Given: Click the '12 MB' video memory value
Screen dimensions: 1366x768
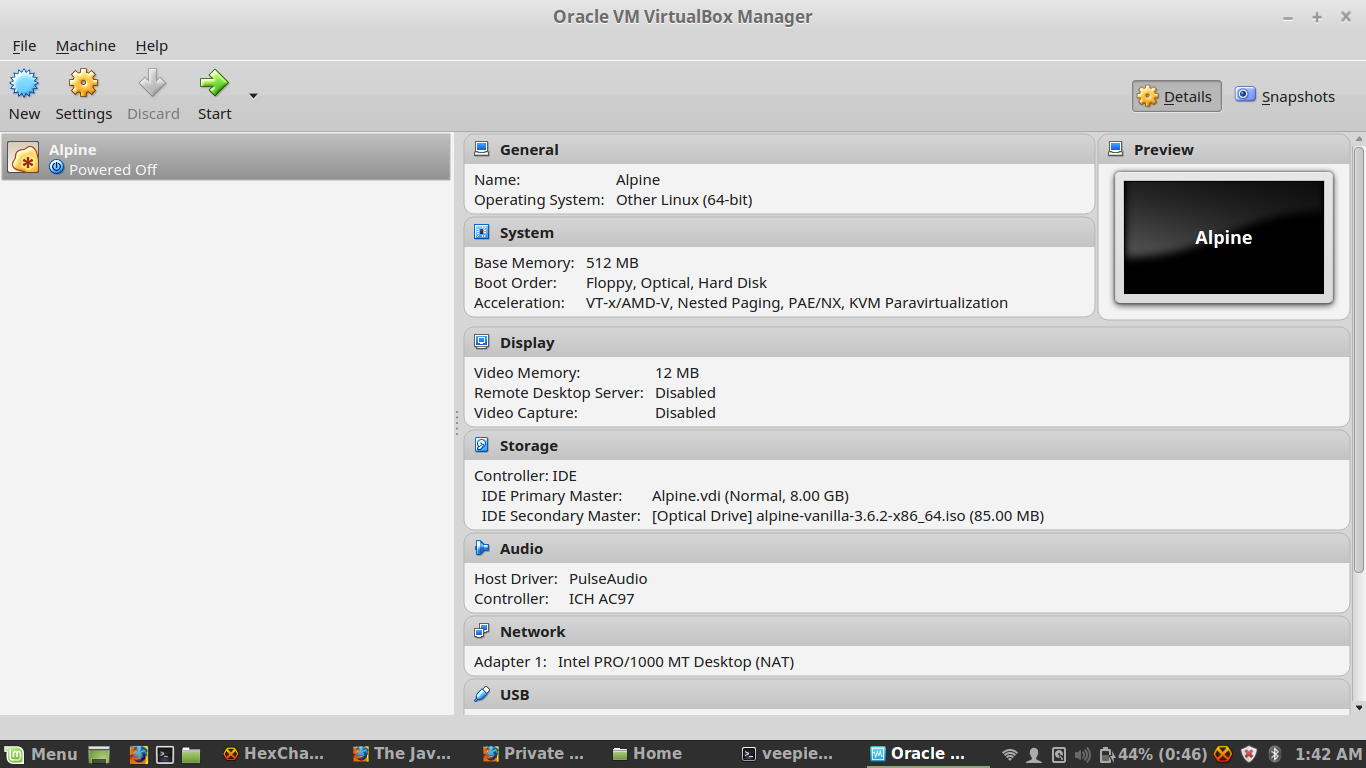Looking at the screenshot, I should click(677, 373).
